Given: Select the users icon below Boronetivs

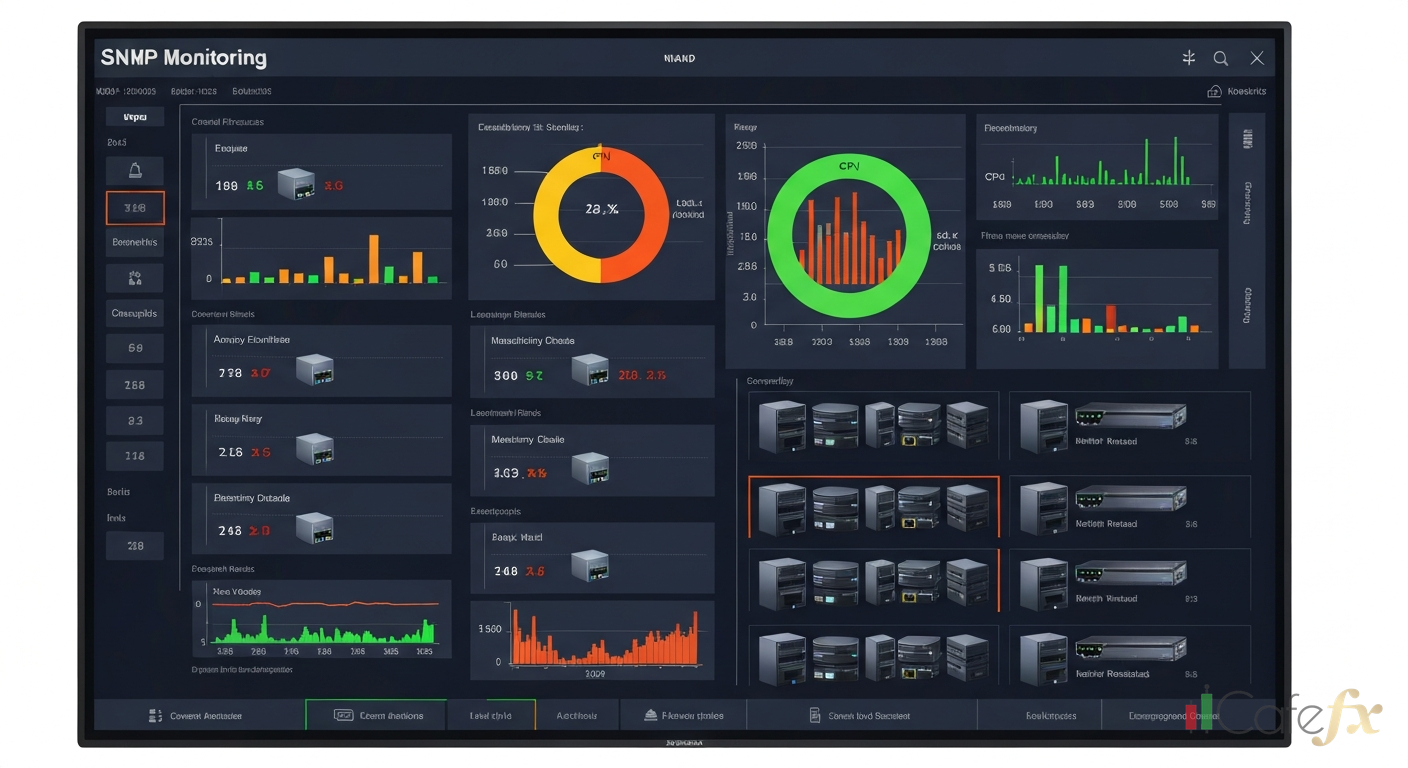Looking at the screenshot, I should 134,277.
